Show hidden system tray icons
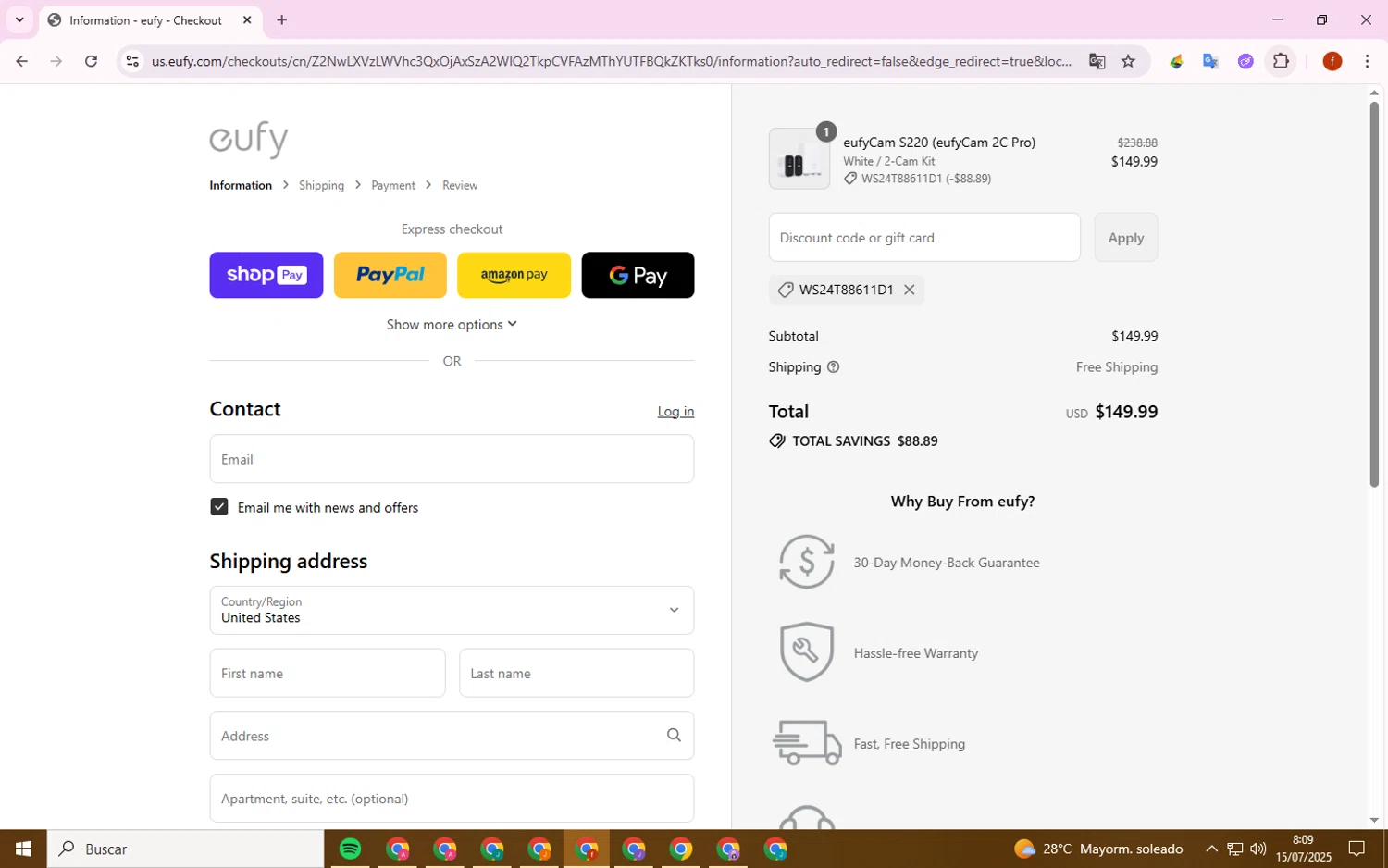 point(1211,849)
